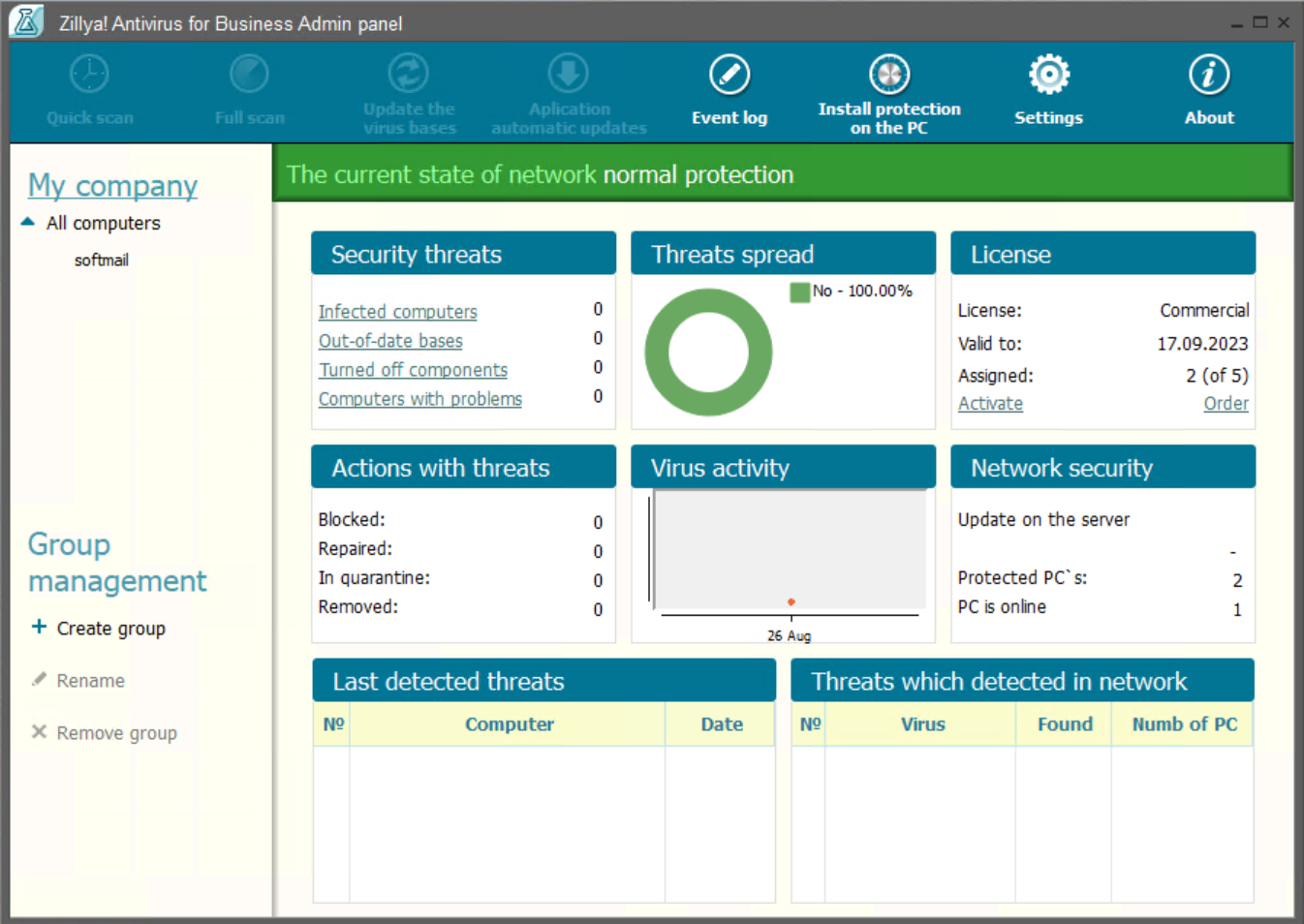Click the Actions with threats header
1304x924 pixels.
click(x=463, y=468)
